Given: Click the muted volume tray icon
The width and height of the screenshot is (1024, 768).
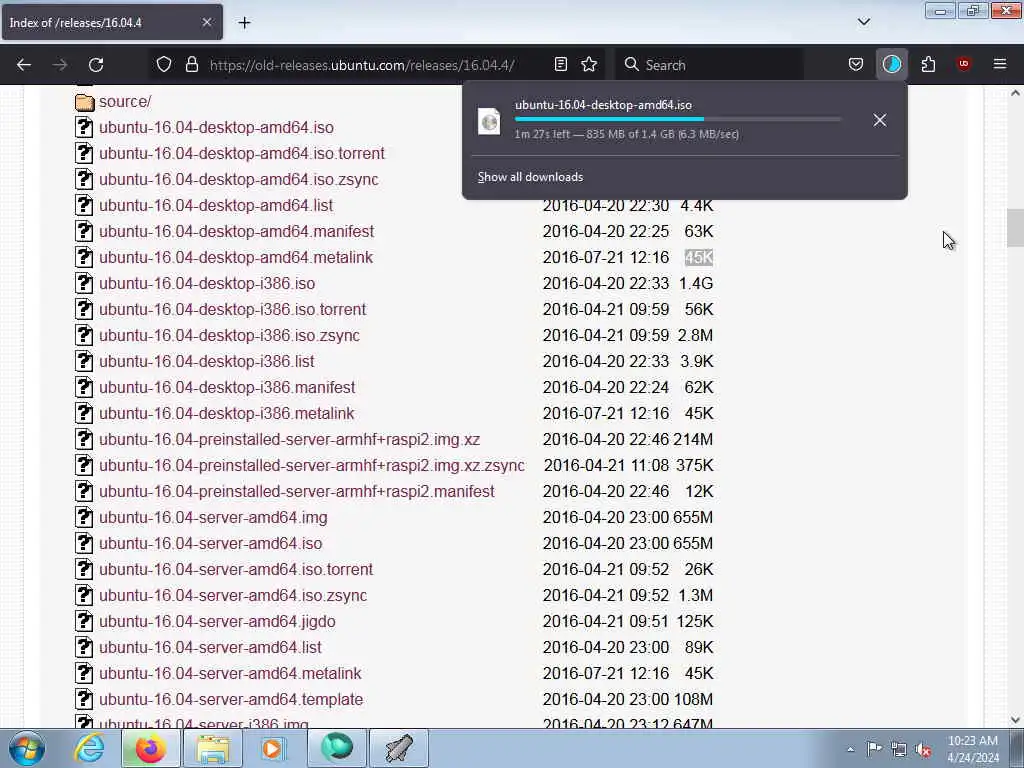Looking at the screenshot, I should [923, 750].
